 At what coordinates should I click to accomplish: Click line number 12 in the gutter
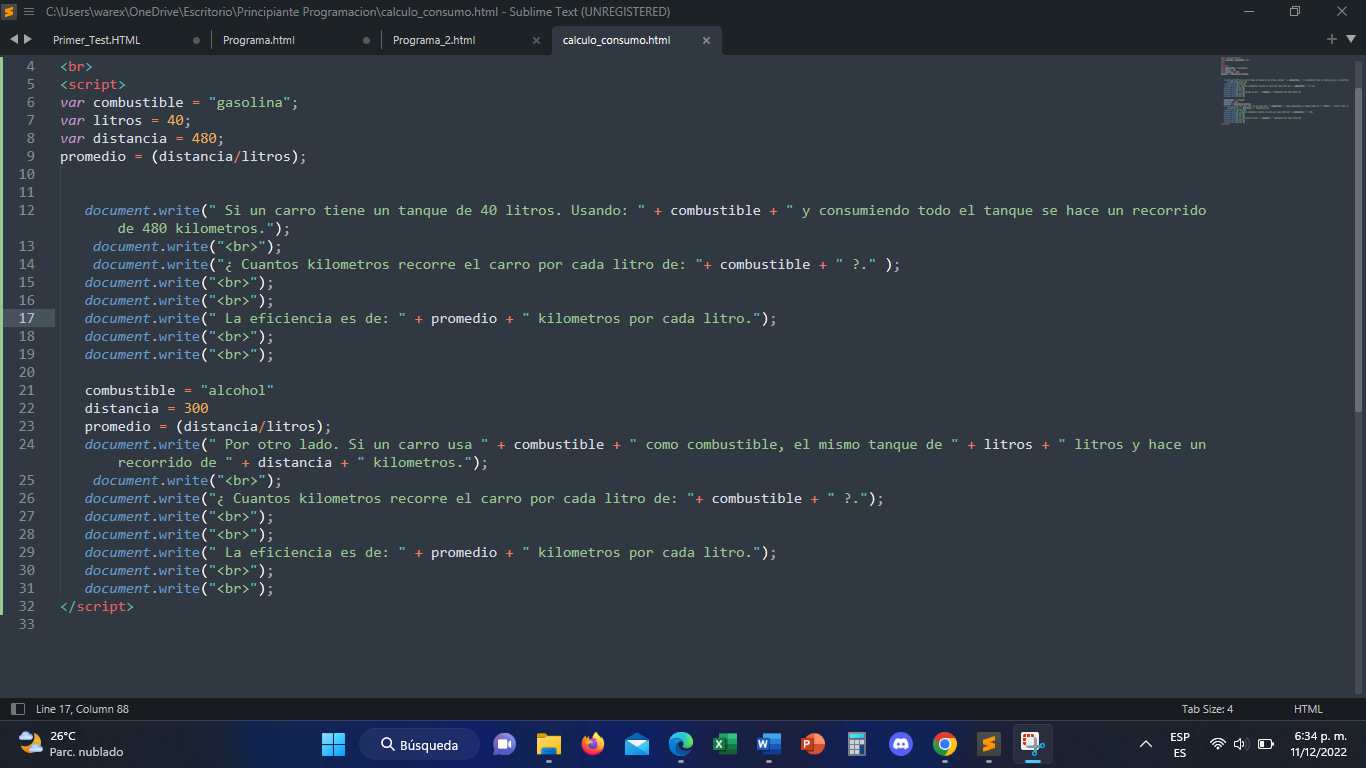(x=26, y=210)
